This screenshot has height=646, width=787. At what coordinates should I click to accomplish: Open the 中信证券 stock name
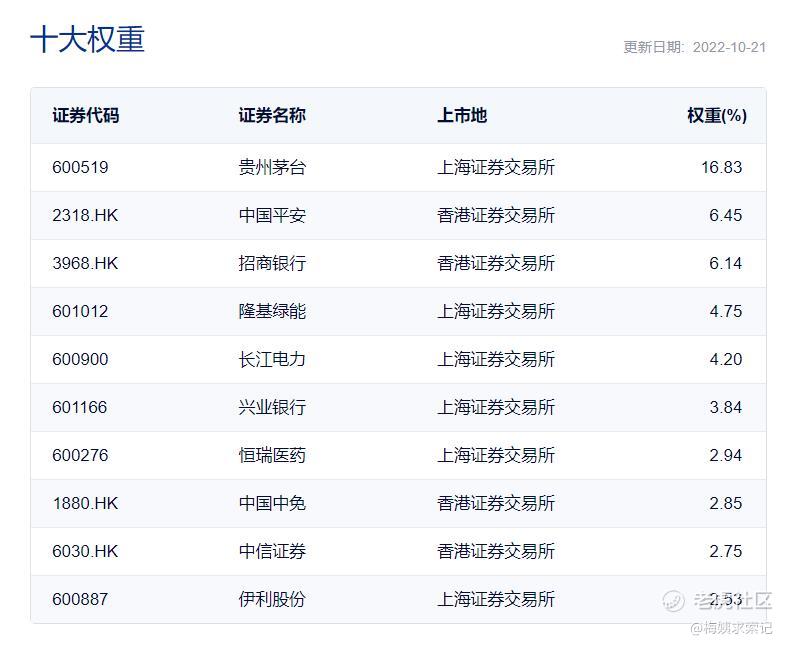[x=272, y=551]
